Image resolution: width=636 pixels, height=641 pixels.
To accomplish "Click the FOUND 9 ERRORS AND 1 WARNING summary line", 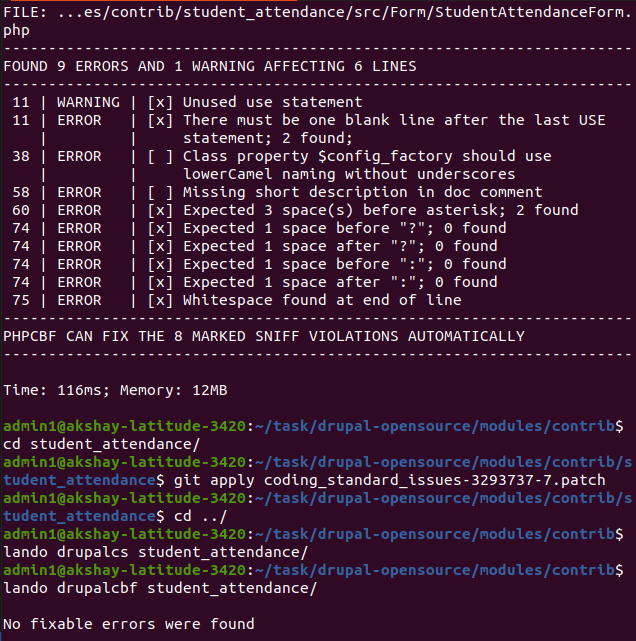I will (x=210, y=66).
